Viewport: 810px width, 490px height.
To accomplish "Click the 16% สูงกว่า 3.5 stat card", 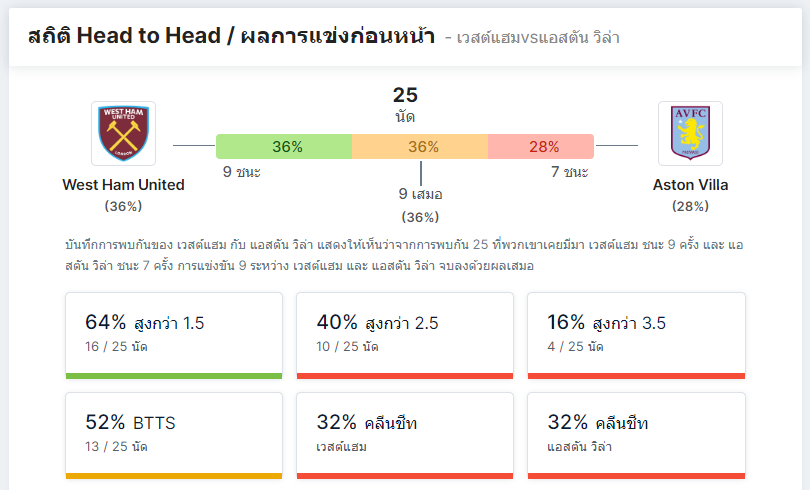I will click(636, 336).
